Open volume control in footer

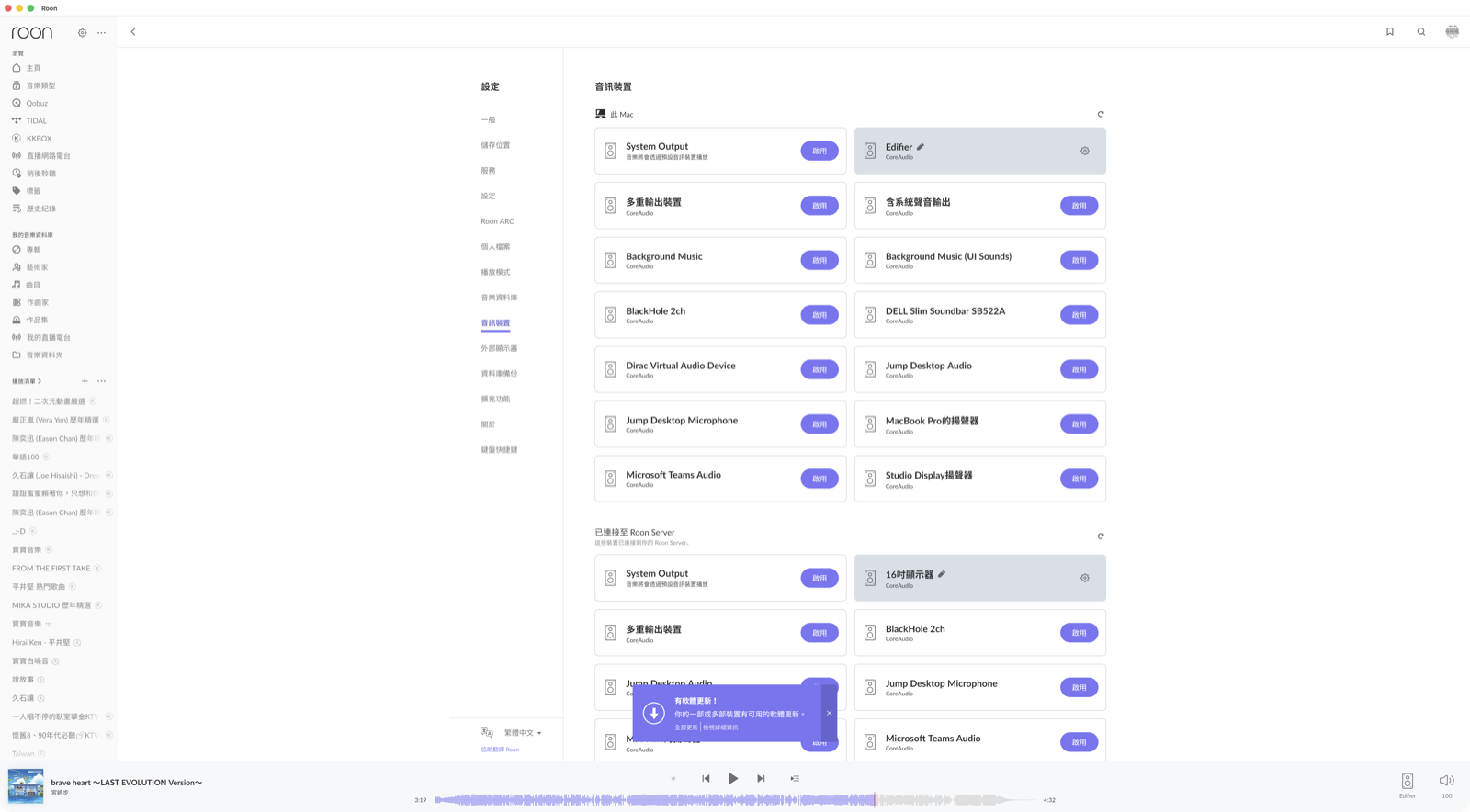tap(1447, 785)
